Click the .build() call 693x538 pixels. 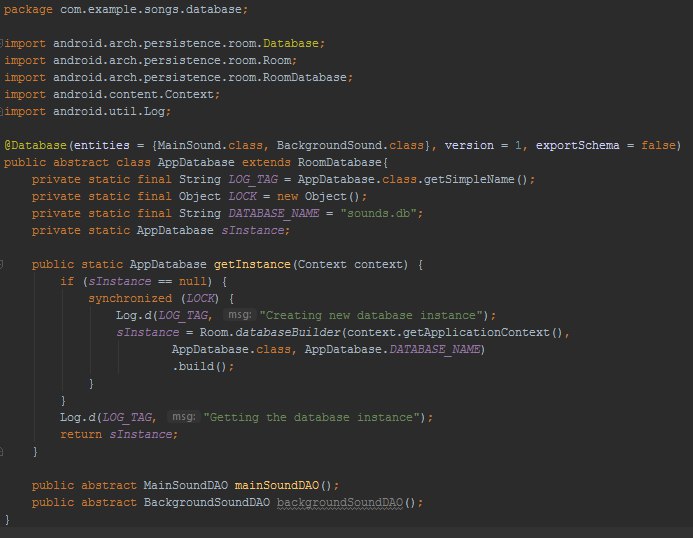200,366
